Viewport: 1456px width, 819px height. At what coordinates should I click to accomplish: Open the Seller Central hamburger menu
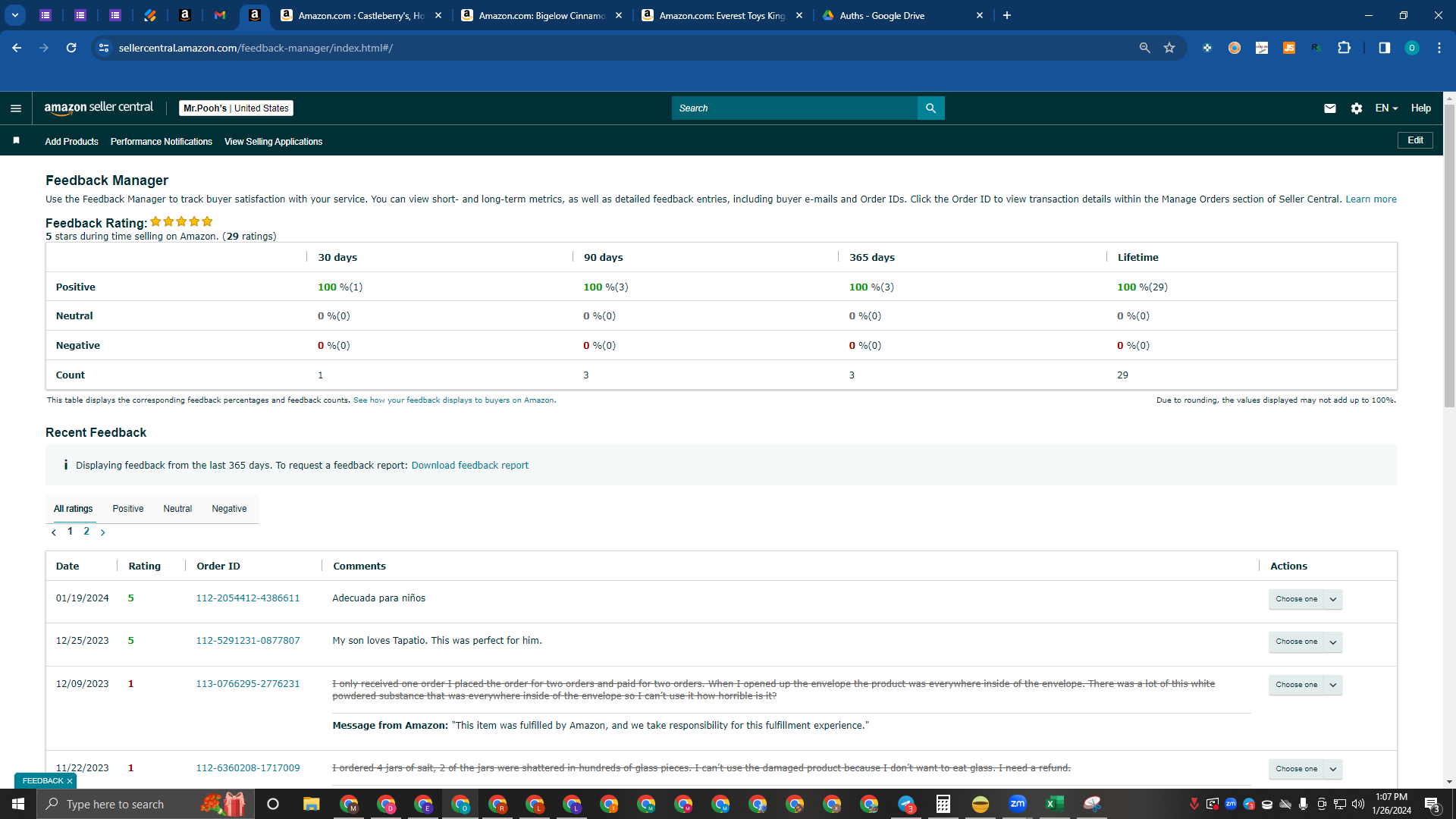(16, 108)
